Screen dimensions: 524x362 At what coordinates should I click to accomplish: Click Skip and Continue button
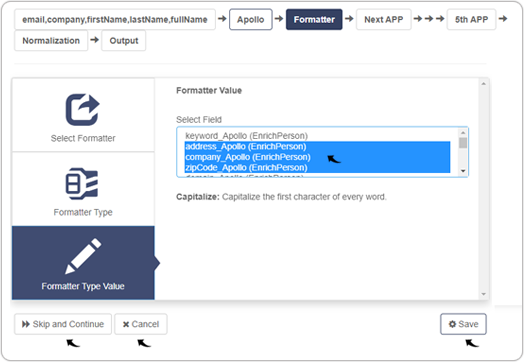(63, 324)
